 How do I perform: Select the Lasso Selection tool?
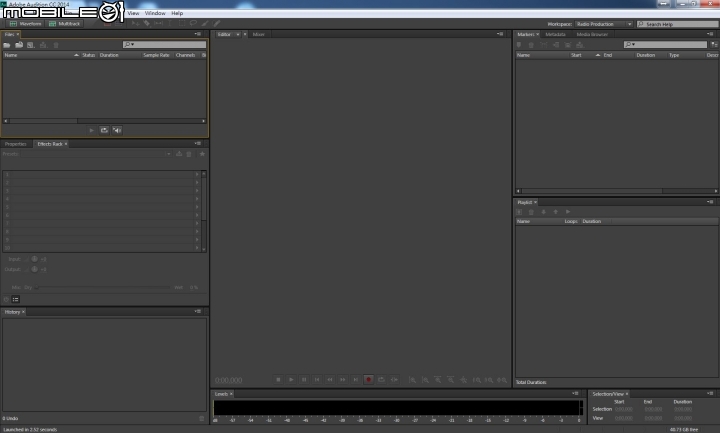(x=193, y=23)
